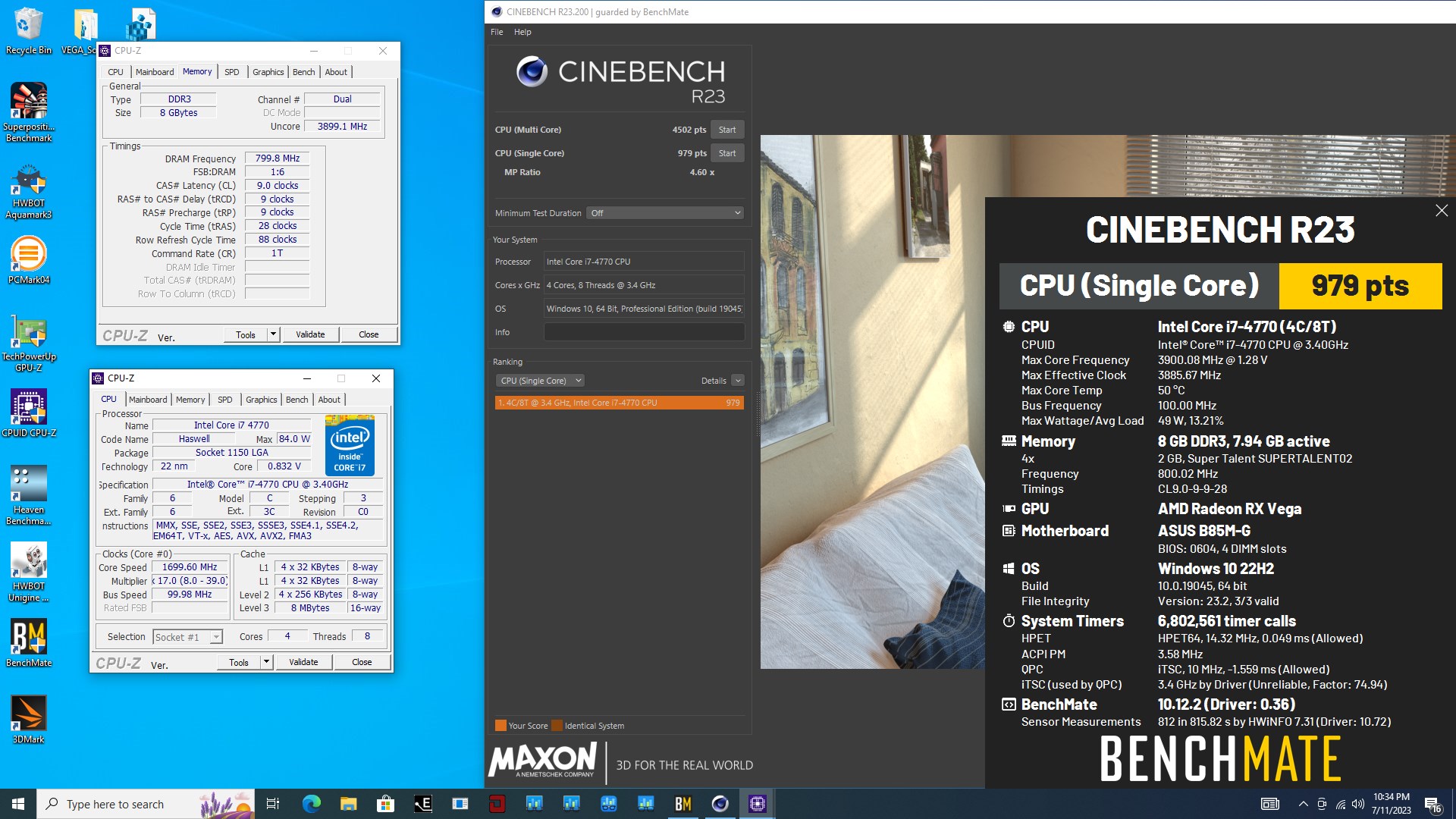This screenshot has width=1456, height=819.
Task: Switch to Mainboard tab in lower CPU-Z
Action: pos(148,400)
